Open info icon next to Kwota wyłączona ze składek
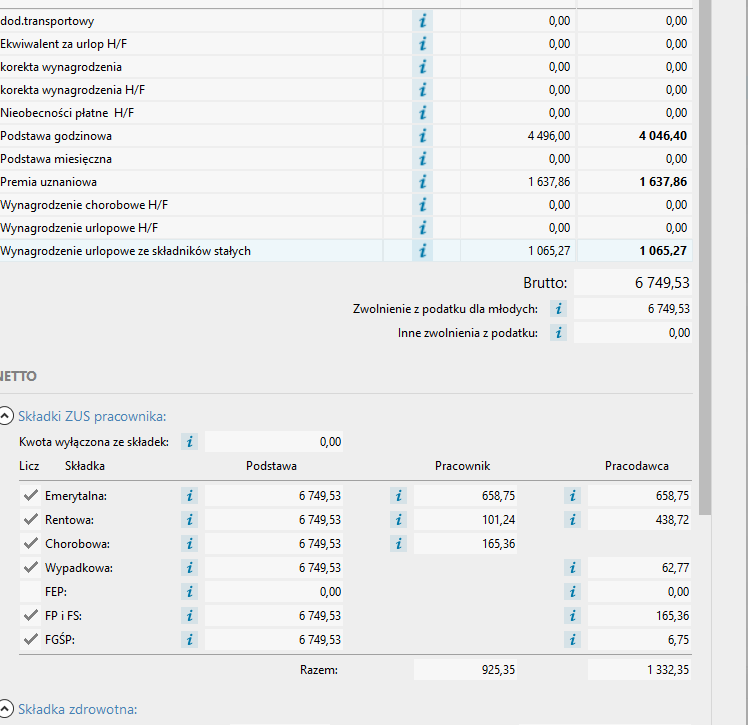Viewport: 748px width, 725px height. point(189,441)
